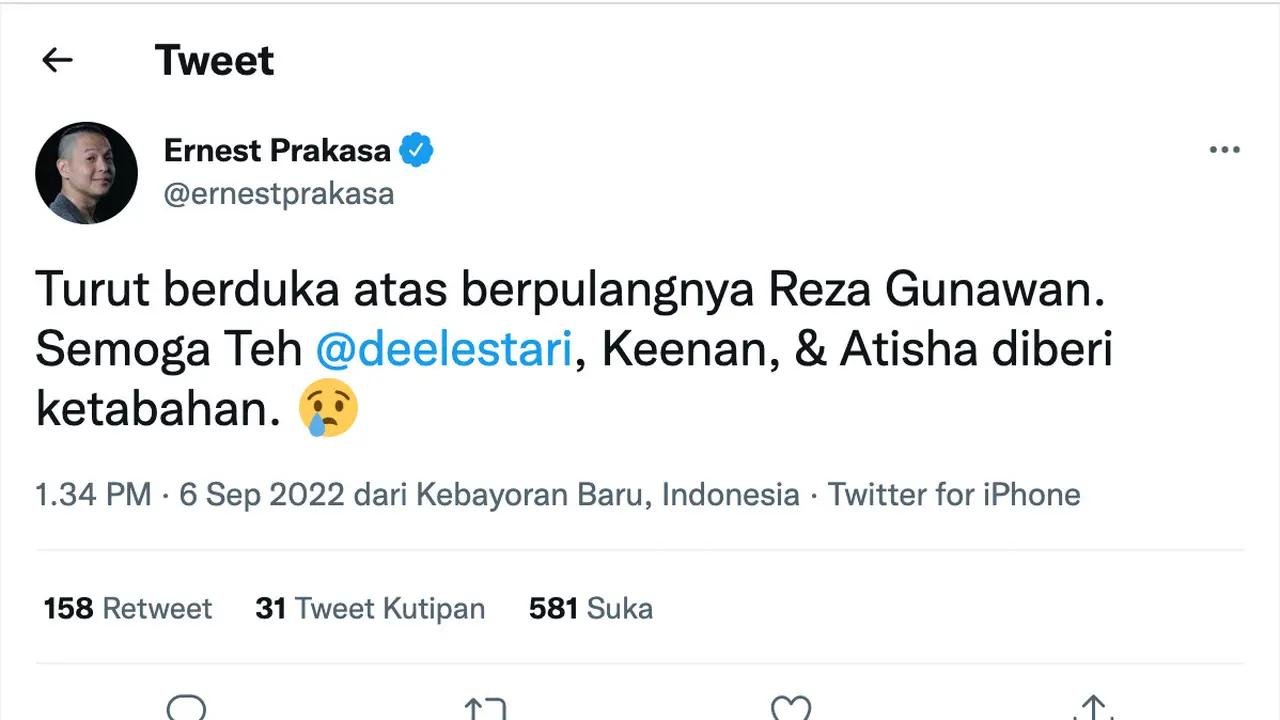Like the tweet with the heart icon
The height and width of the screenshot is (720, 1280).
coord(790,708)
